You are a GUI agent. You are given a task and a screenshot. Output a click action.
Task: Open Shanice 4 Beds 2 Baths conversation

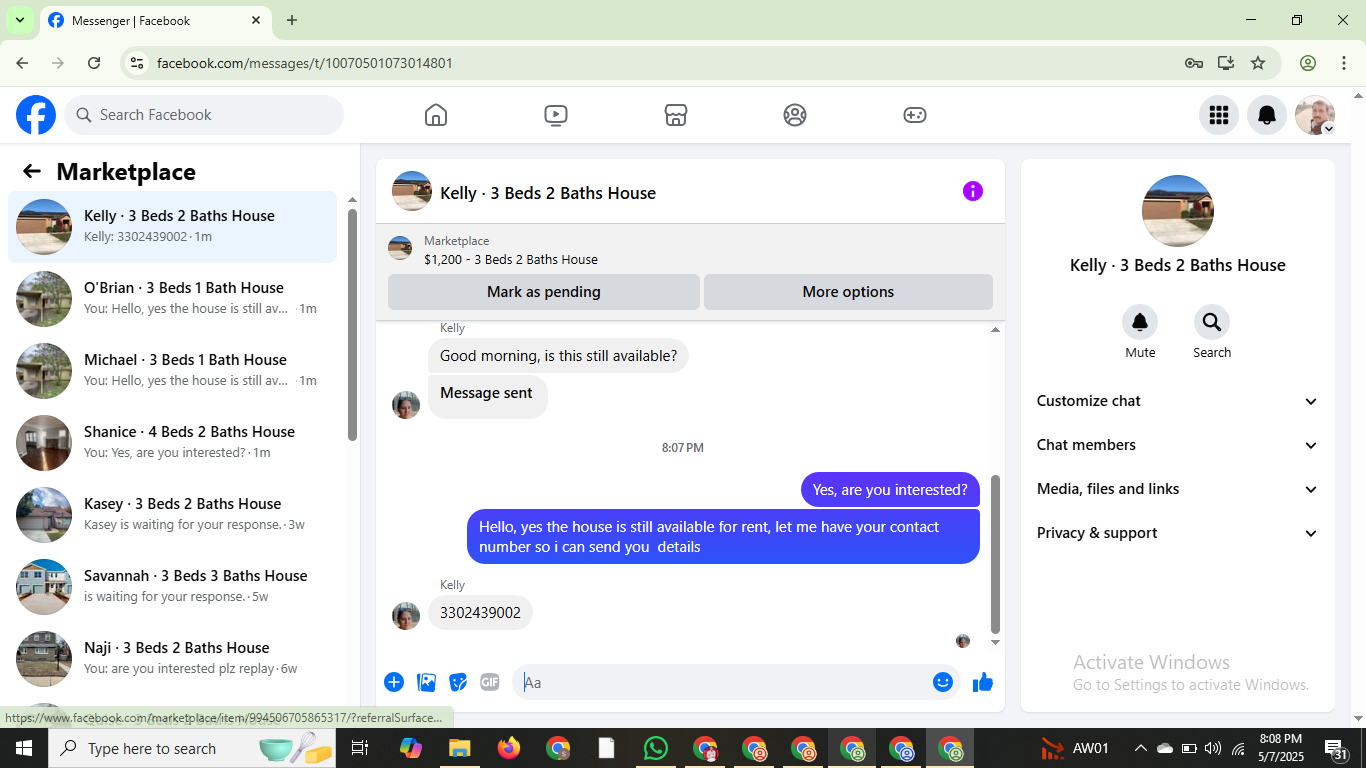click(x=173, y=443)
